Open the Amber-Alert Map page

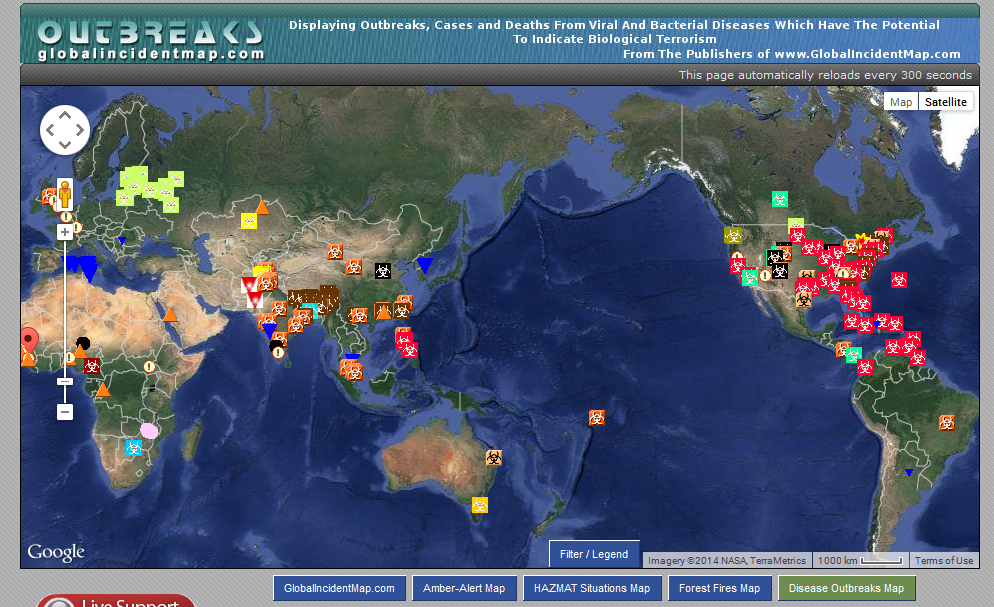coord(465,588)
